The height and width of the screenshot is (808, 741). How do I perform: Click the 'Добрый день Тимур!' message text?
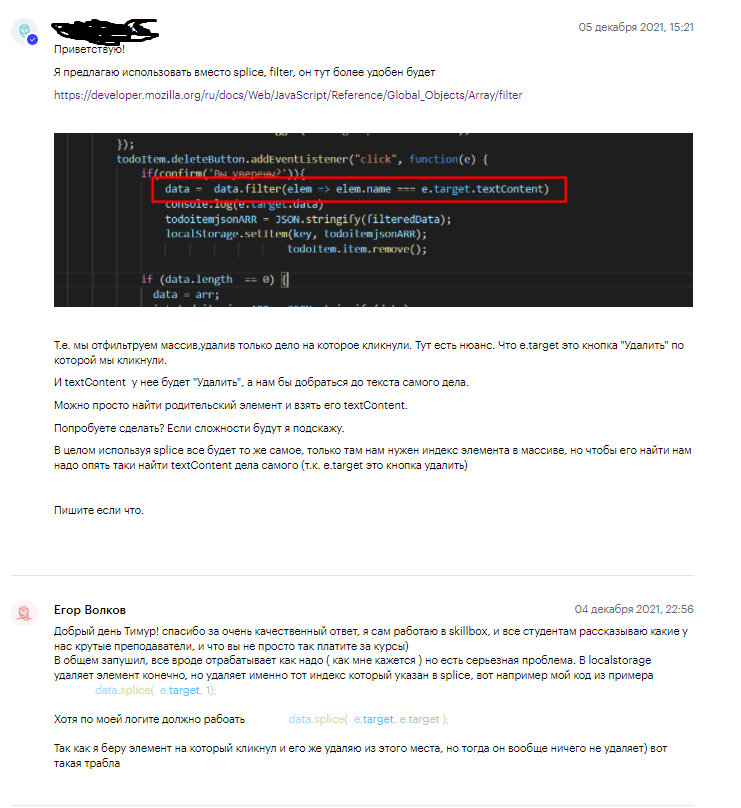point(371,638)
